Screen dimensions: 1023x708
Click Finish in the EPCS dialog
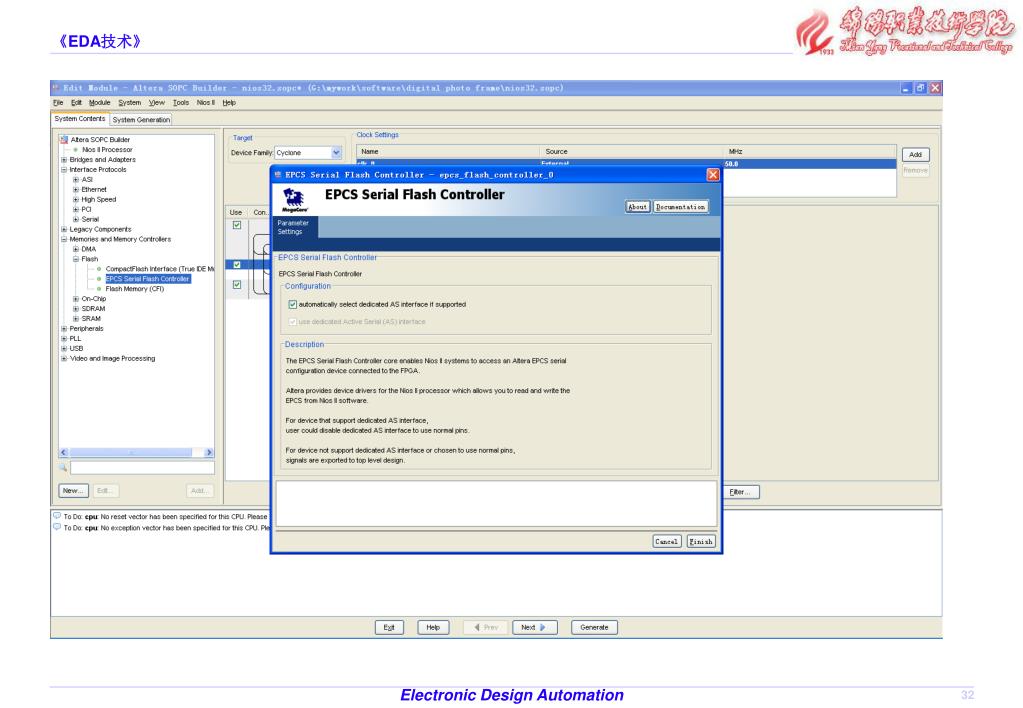(701, 542)
